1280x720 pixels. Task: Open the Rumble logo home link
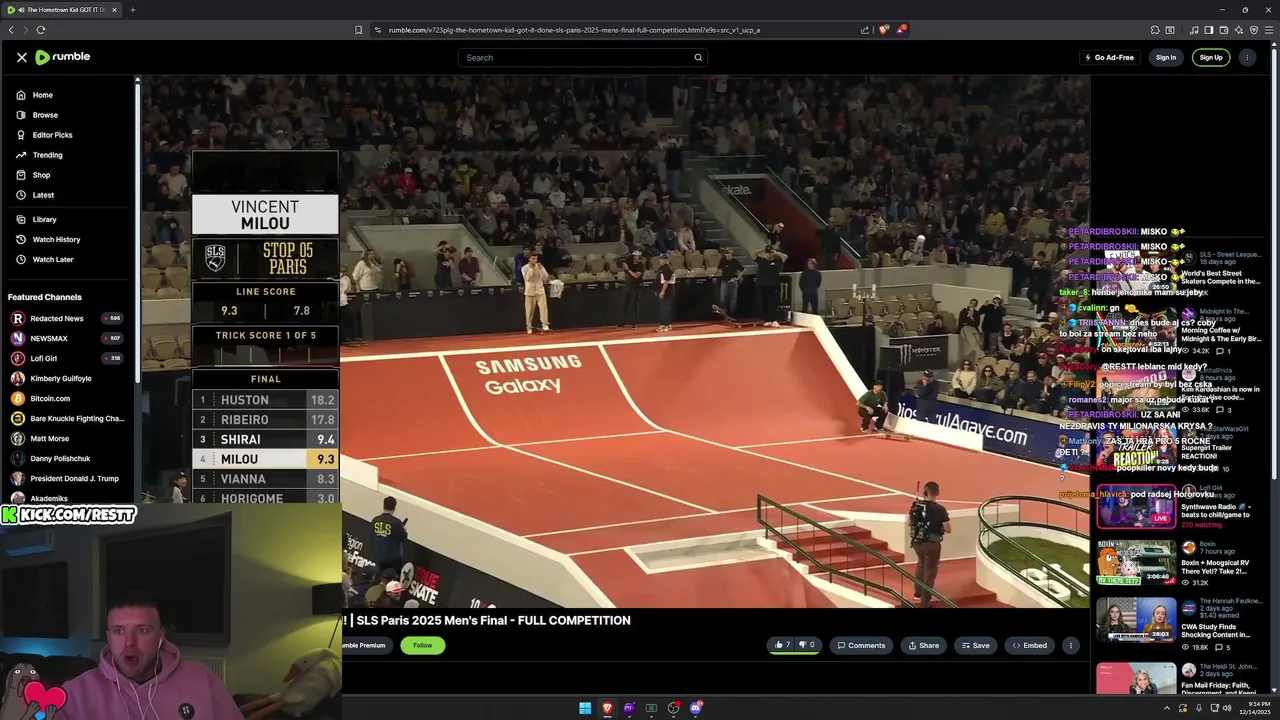63,57
